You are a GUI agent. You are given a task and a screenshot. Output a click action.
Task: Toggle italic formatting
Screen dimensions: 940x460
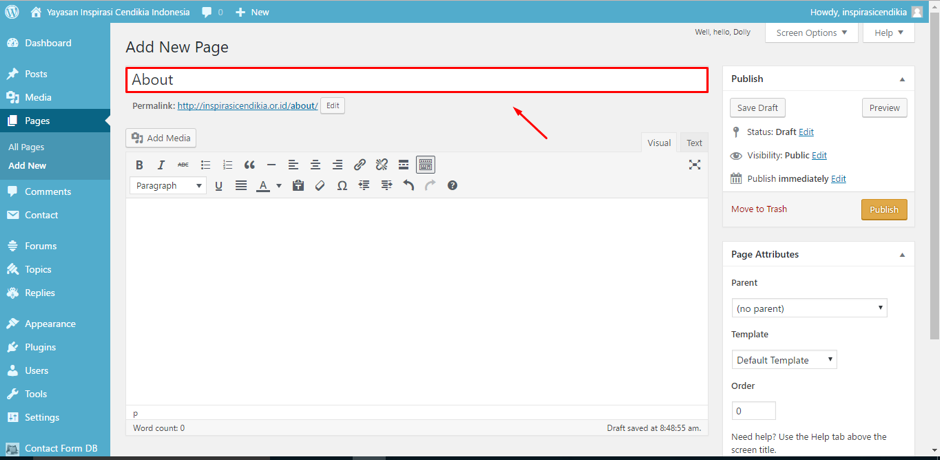(161, 165)
